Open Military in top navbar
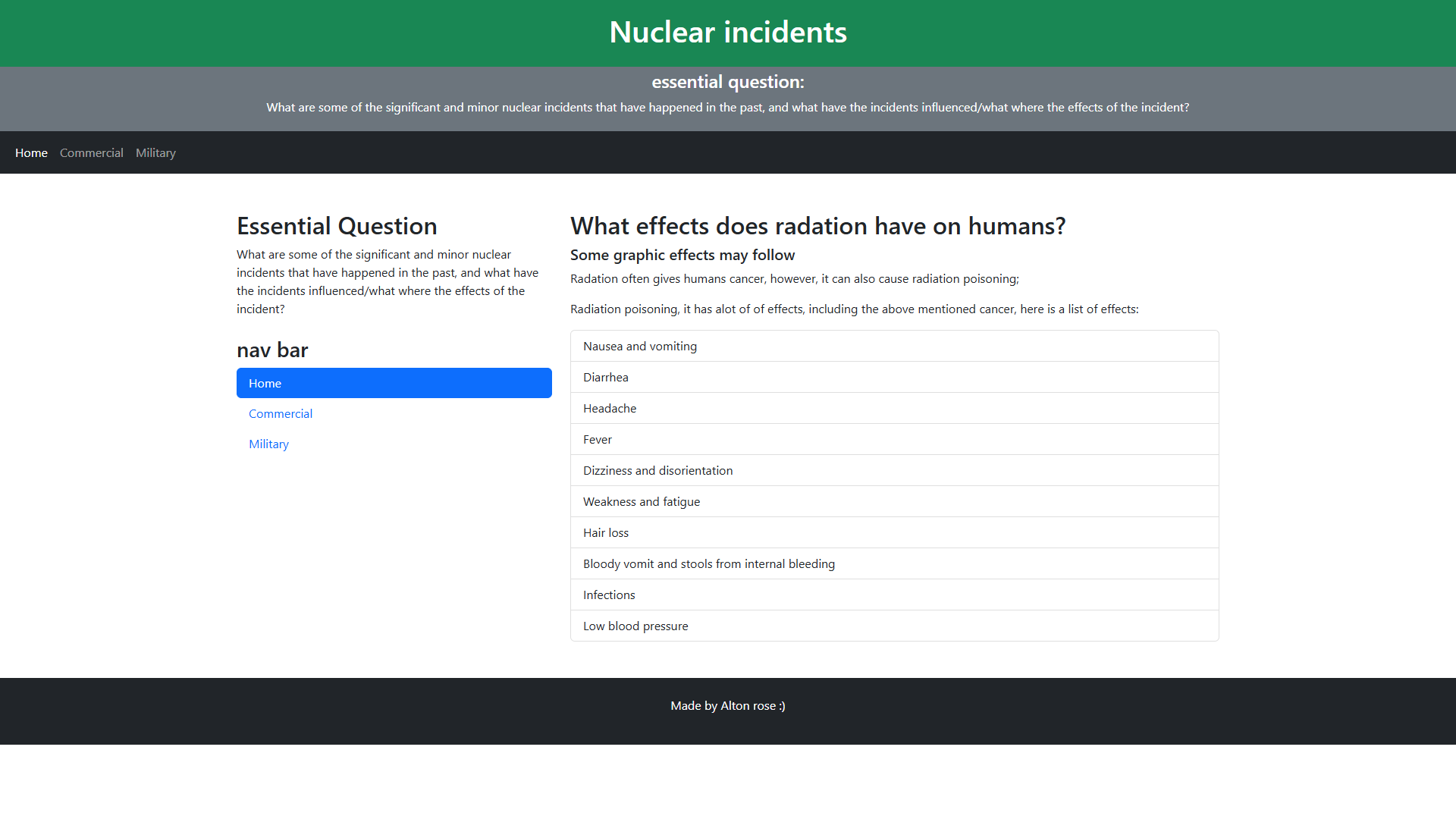Viewport: 1456px width, 819px height. 155,152
